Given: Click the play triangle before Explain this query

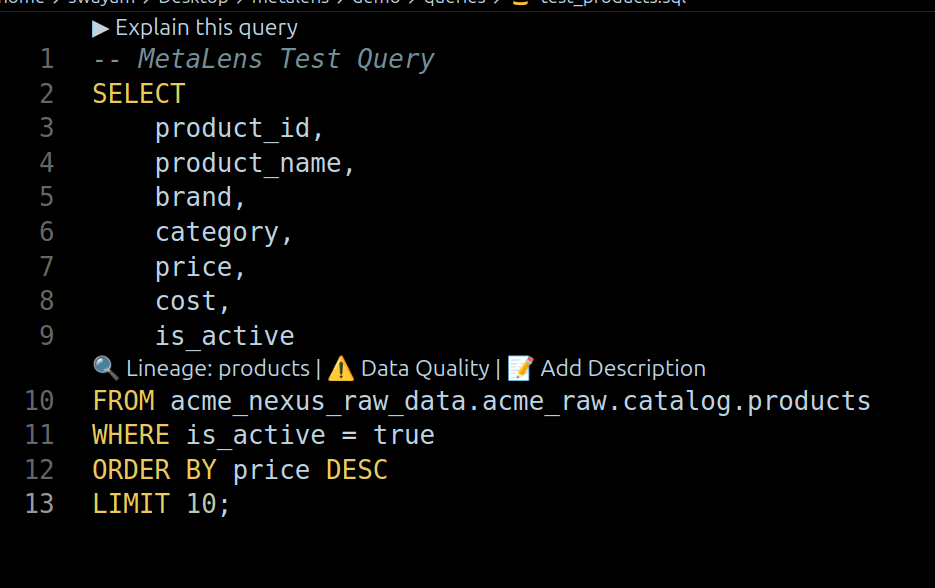Looking at the screenshot, I should click(101, 28).
